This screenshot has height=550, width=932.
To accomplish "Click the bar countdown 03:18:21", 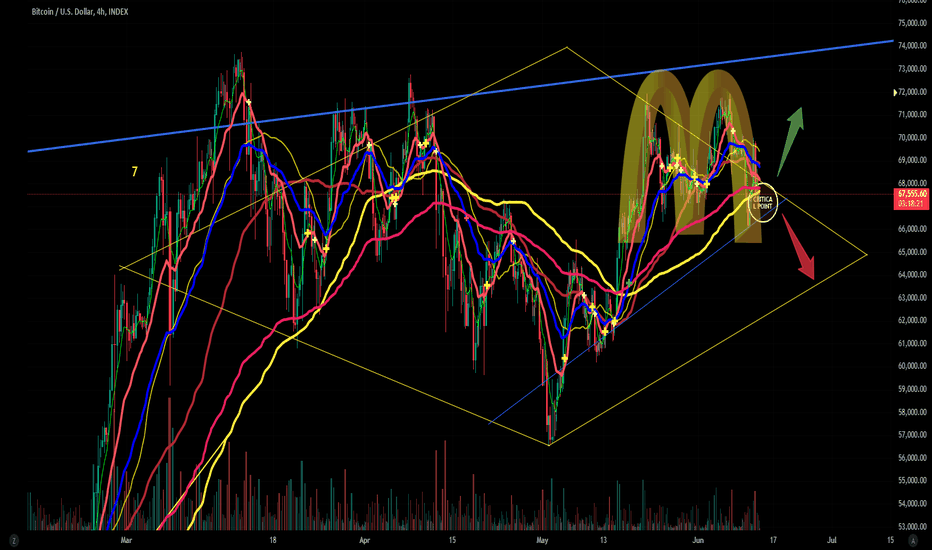I will 912,203.
